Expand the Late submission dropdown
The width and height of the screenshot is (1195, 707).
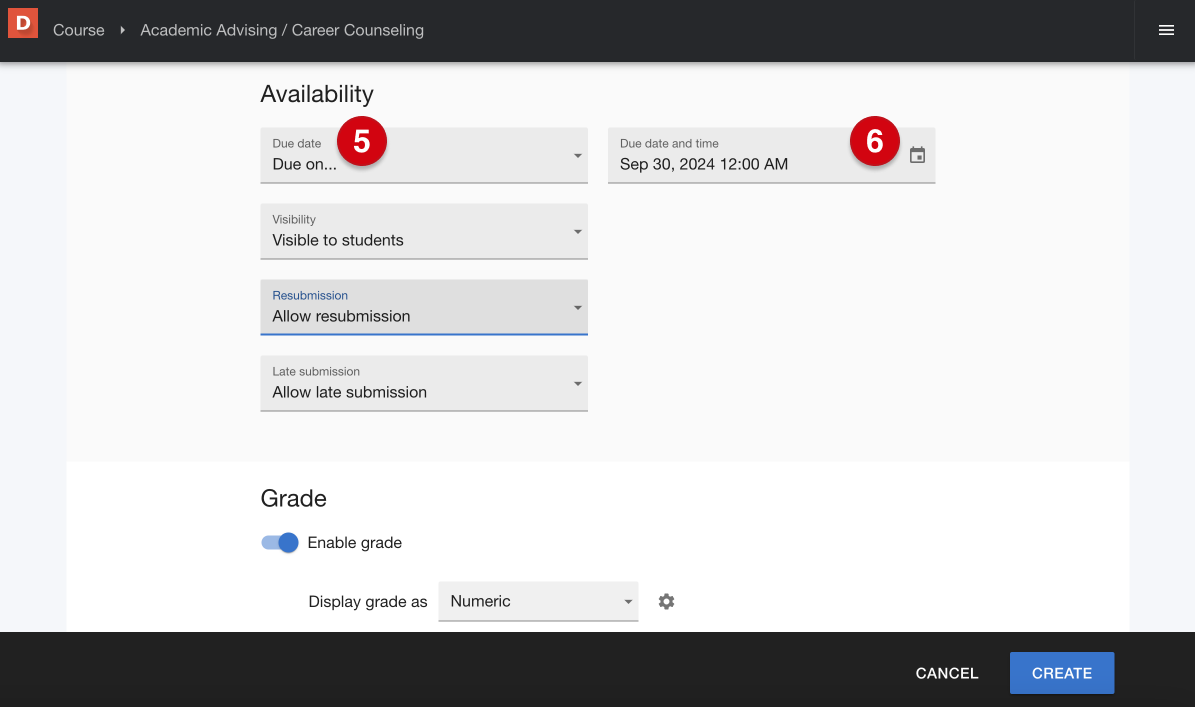424,384
